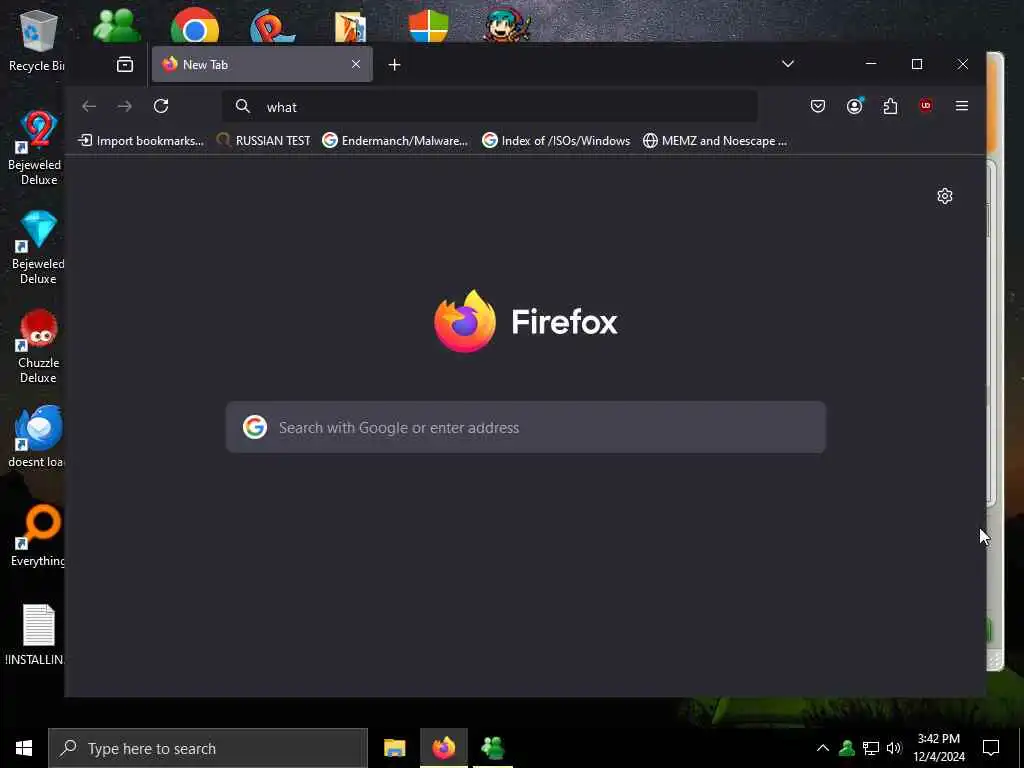Click the address bar search magnifier icon
1024x768 pixels.
pyautogui.click(x=243, y=106)
